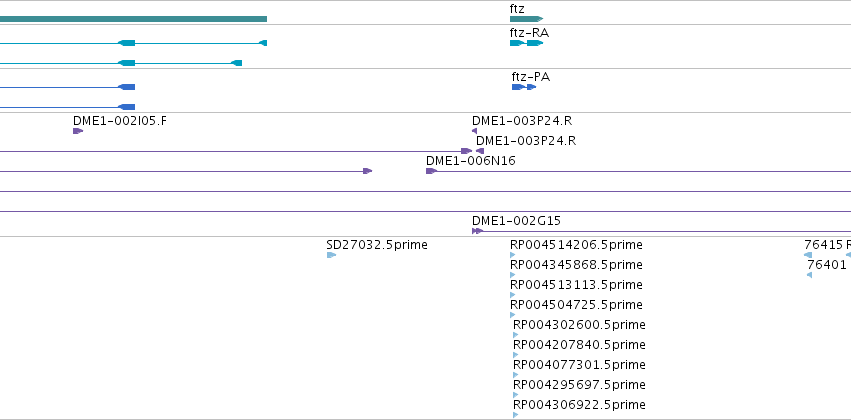Click the DME1-006N16 feature arrow
The width and height of the screenshot is (851, 420).
tap(431, 171)
